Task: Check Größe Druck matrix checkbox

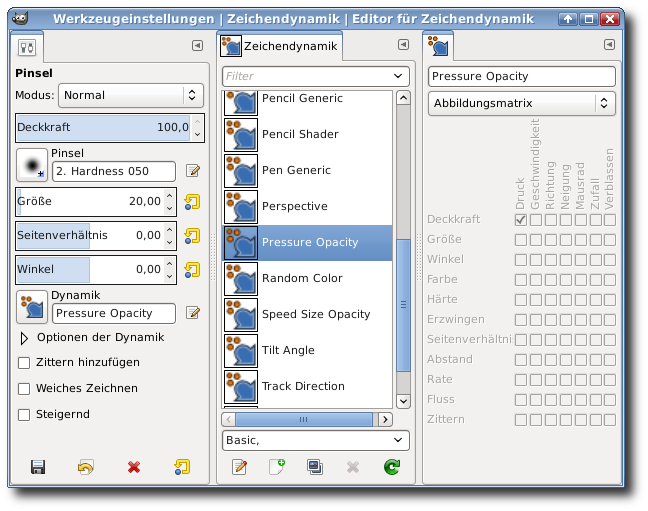Action: click(x=521, y=239)
